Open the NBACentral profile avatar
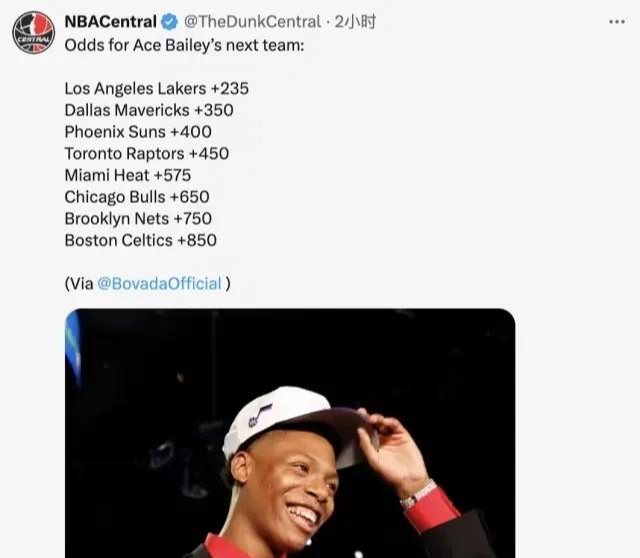 pos(33,32)
